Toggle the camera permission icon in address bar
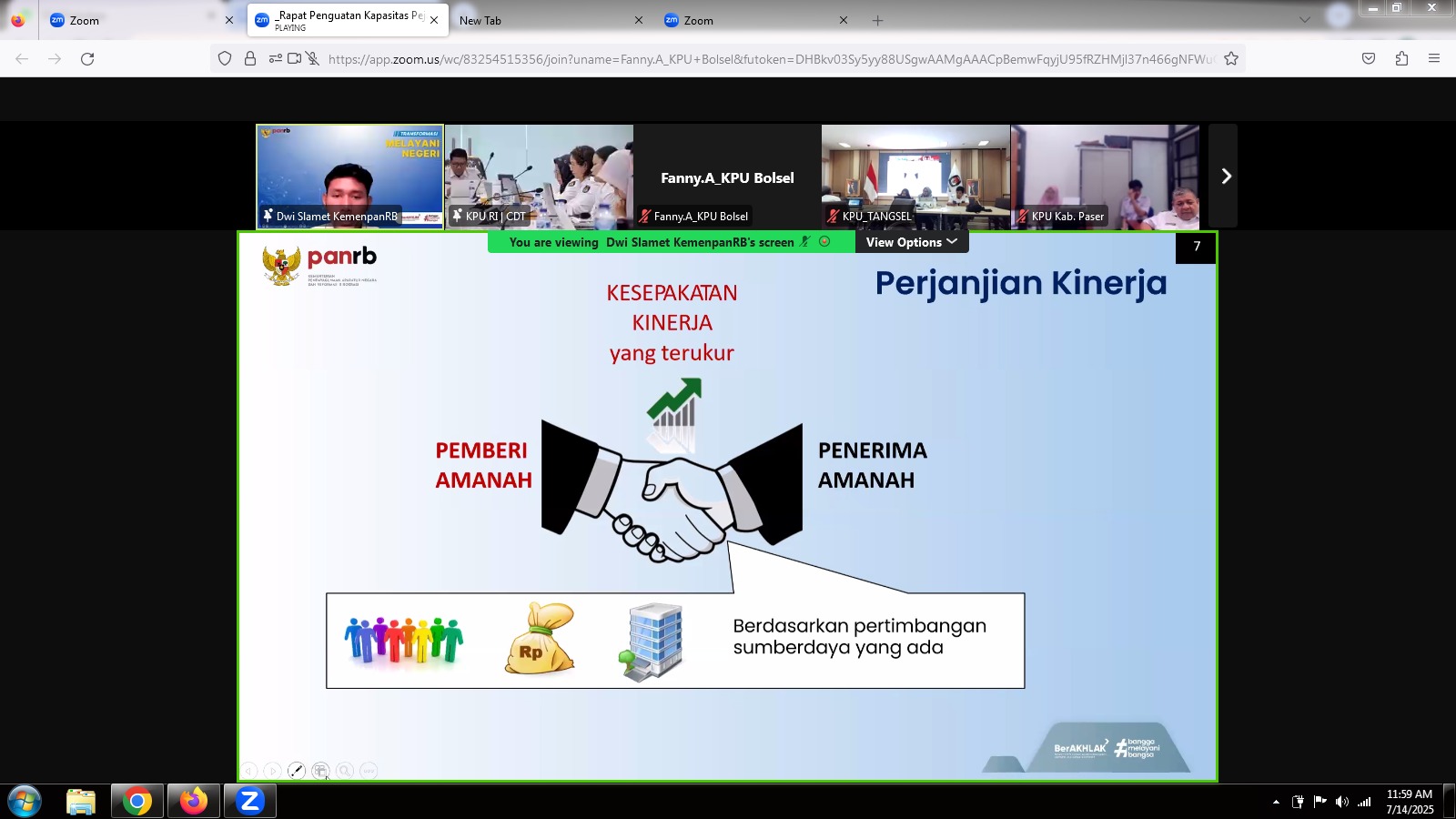Image resolution: width=1456 pixels, height=819 pixels. click(294, 59)
